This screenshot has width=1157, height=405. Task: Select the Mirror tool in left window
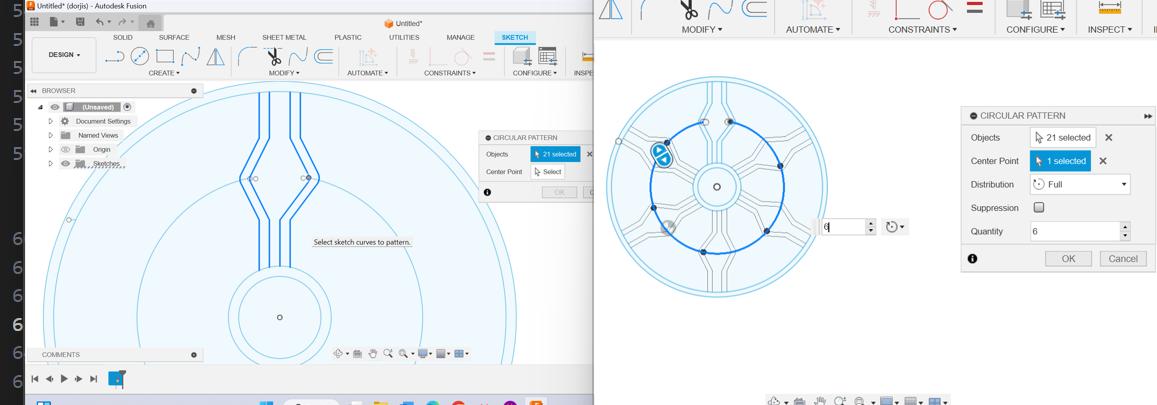(215, 56)
